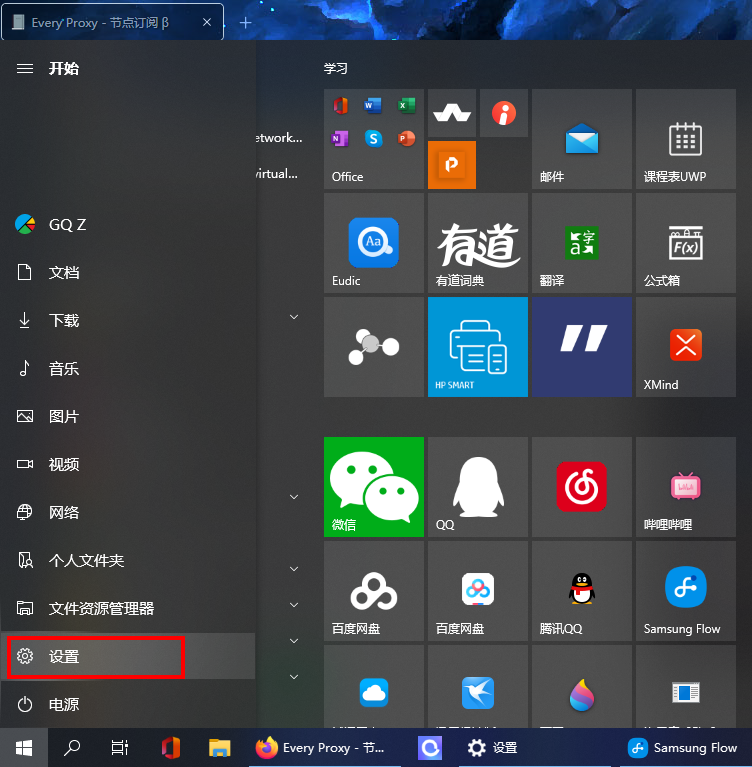Open the red circle i tile
Viewport: 752px width, 767px height.
click(504, 113)
